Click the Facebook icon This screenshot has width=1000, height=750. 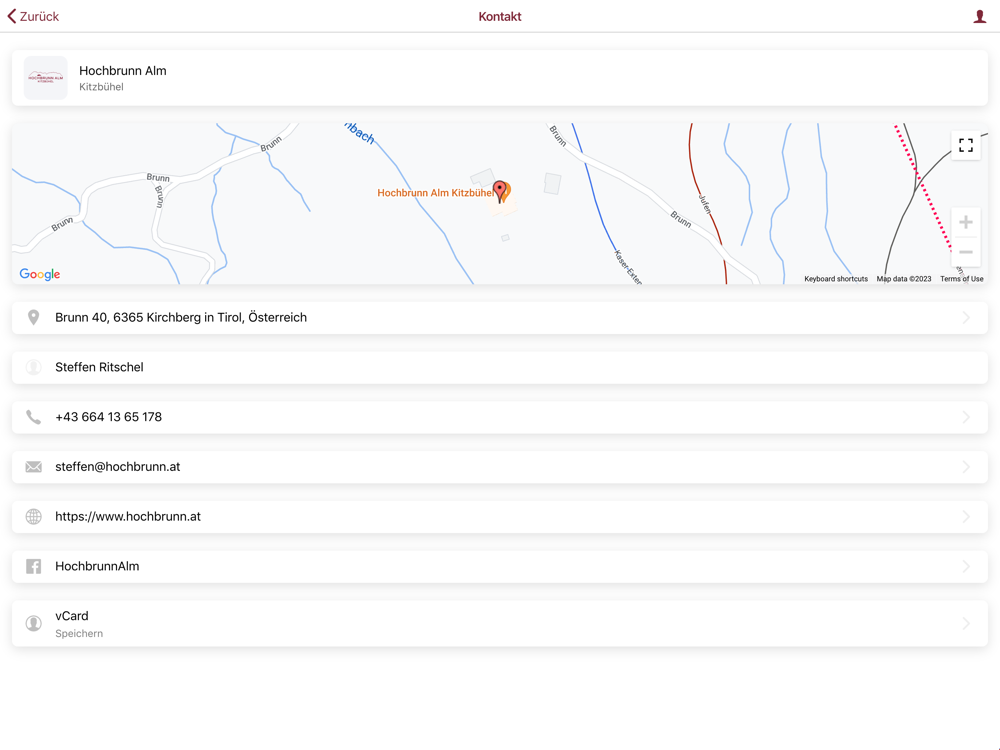[33, 566]
